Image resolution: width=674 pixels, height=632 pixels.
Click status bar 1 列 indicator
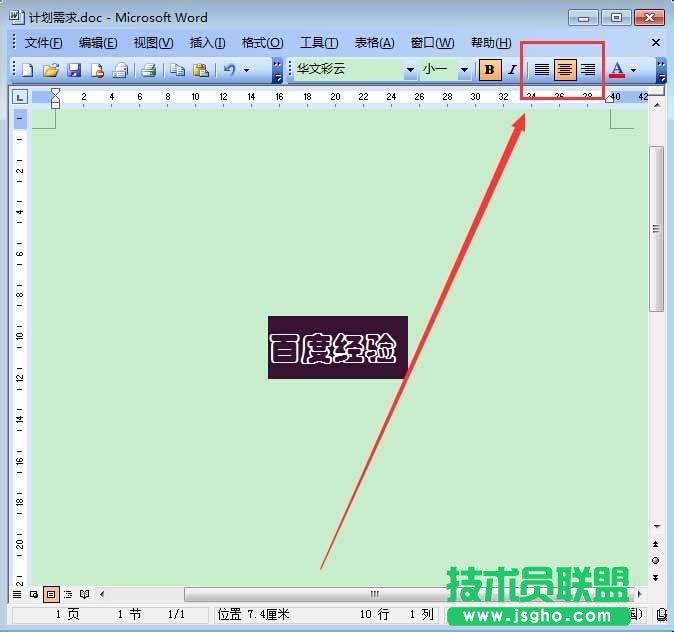pos(421,614)
